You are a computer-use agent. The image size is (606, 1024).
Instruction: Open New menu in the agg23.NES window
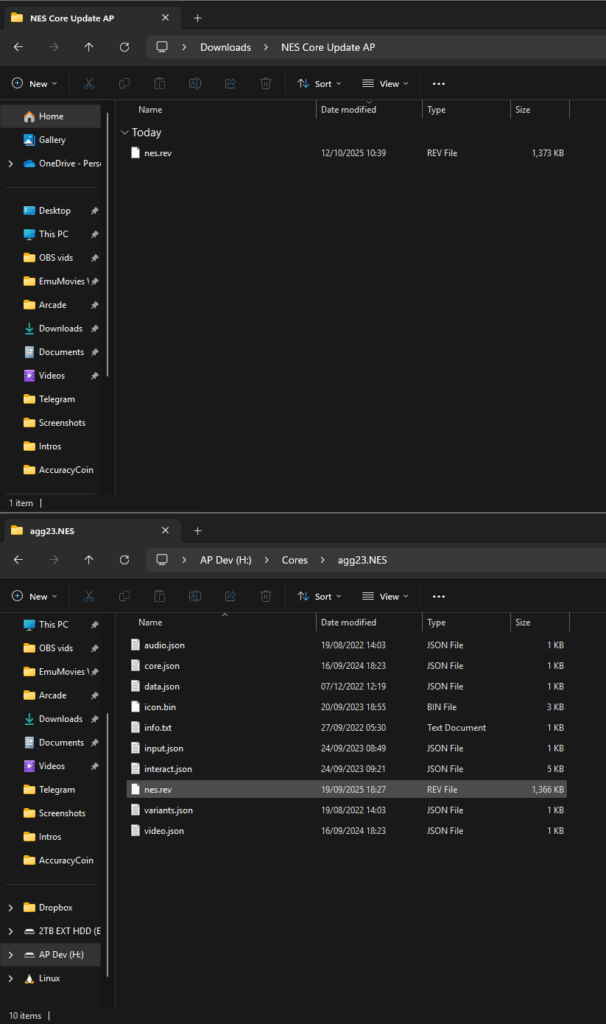point(34,596)
